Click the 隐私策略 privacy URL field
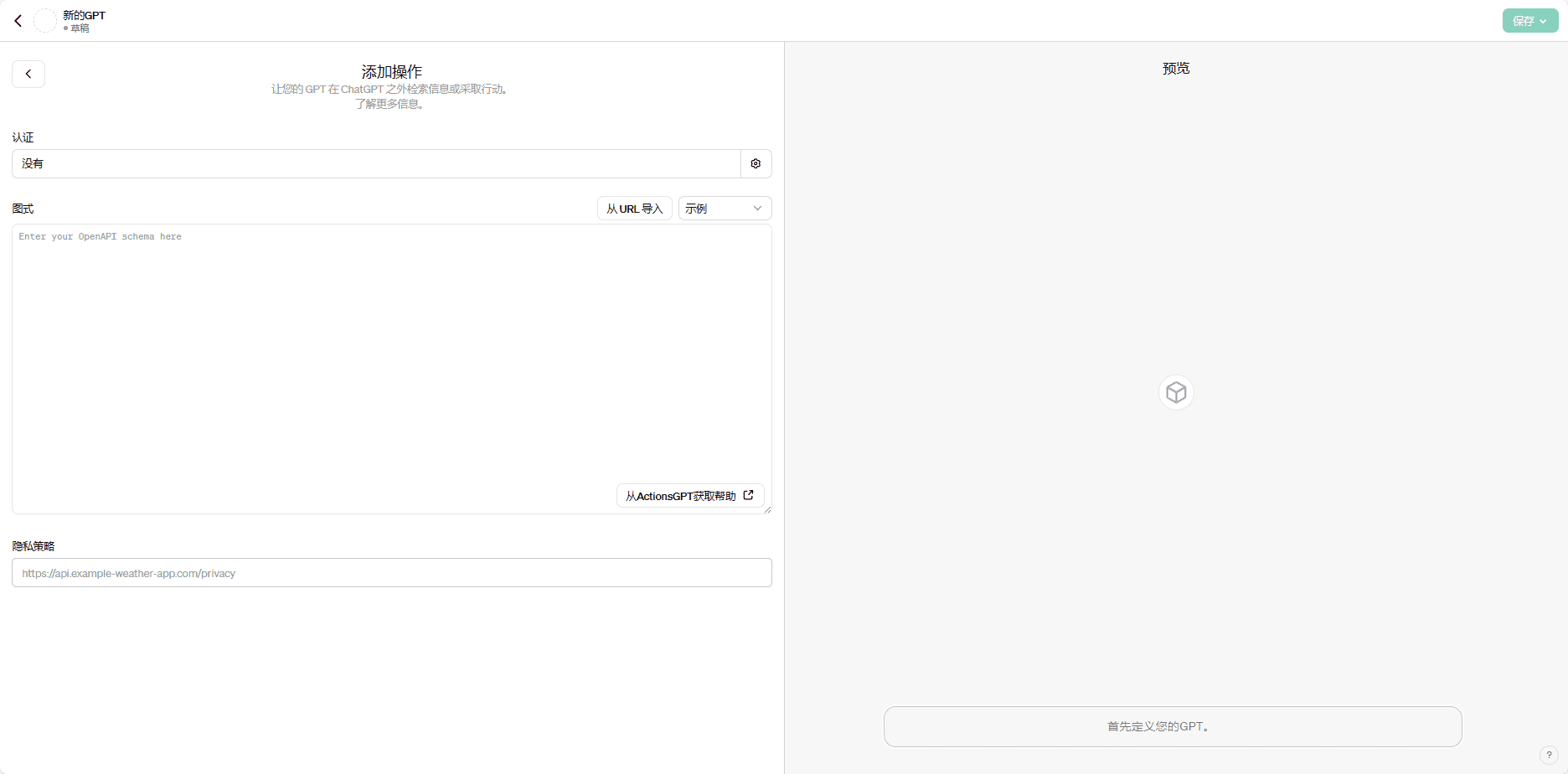The height and width of the screenshot is (774, 1568). (x=391, y=573)
